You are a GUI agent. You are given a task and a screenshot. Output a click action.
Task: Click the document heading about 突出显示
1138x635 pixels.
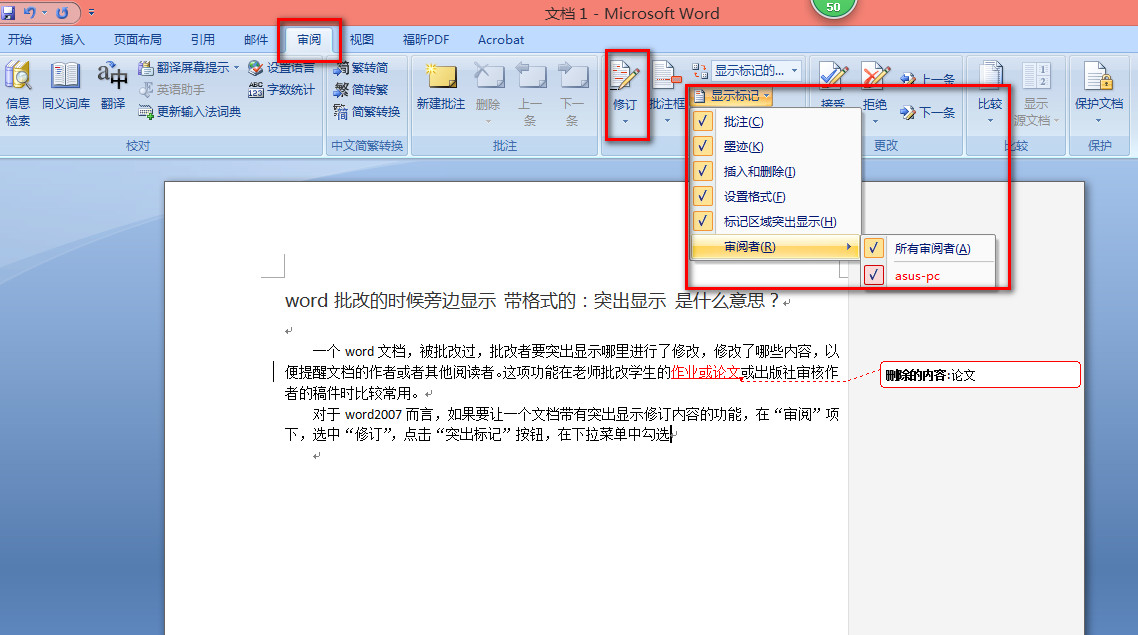[x=532, y=300]
